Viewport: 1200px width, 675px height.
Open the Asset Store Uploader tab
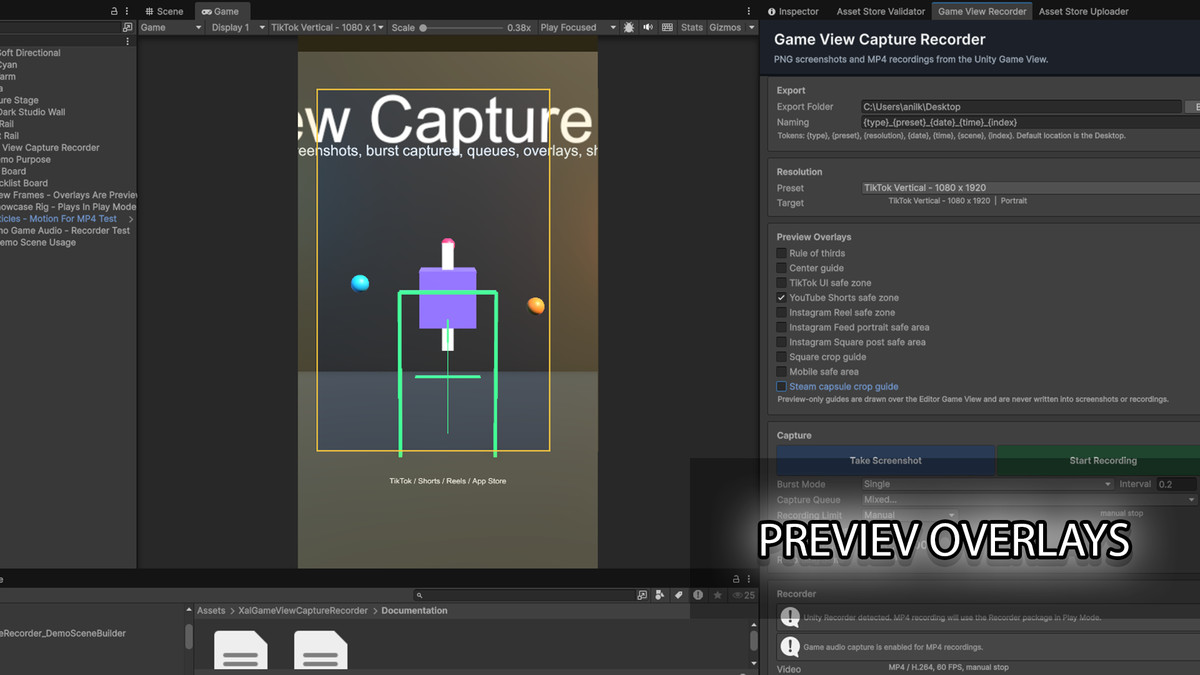click(x=1083, y=12)
